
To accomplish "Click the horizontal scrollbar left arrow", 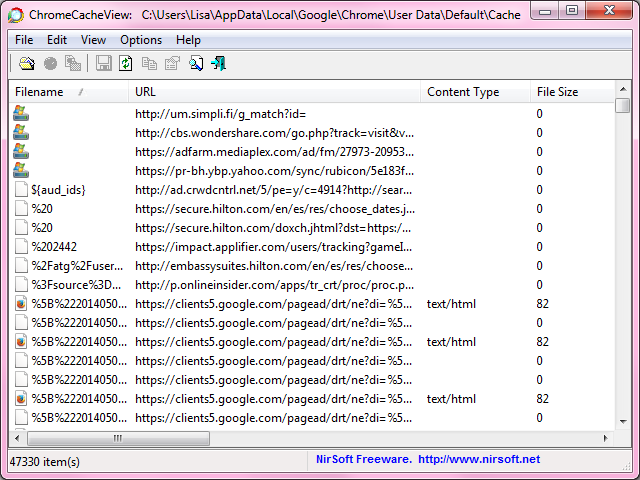I will tap(17, 438).
